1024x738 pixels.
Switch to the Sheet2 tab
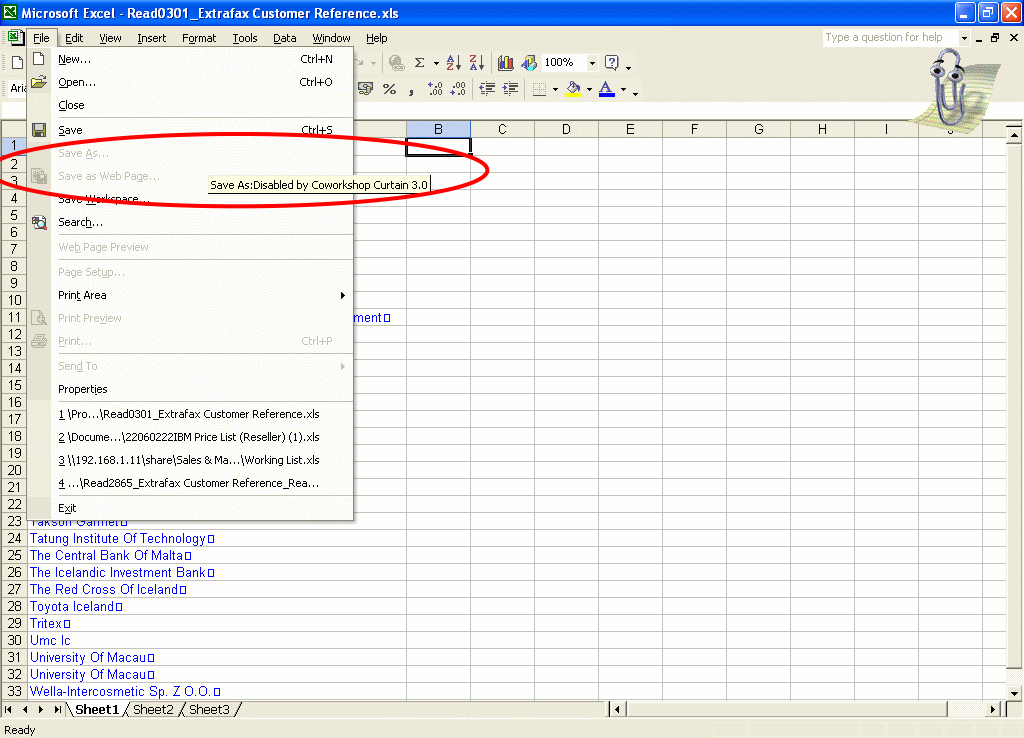[x=153, y=710]
